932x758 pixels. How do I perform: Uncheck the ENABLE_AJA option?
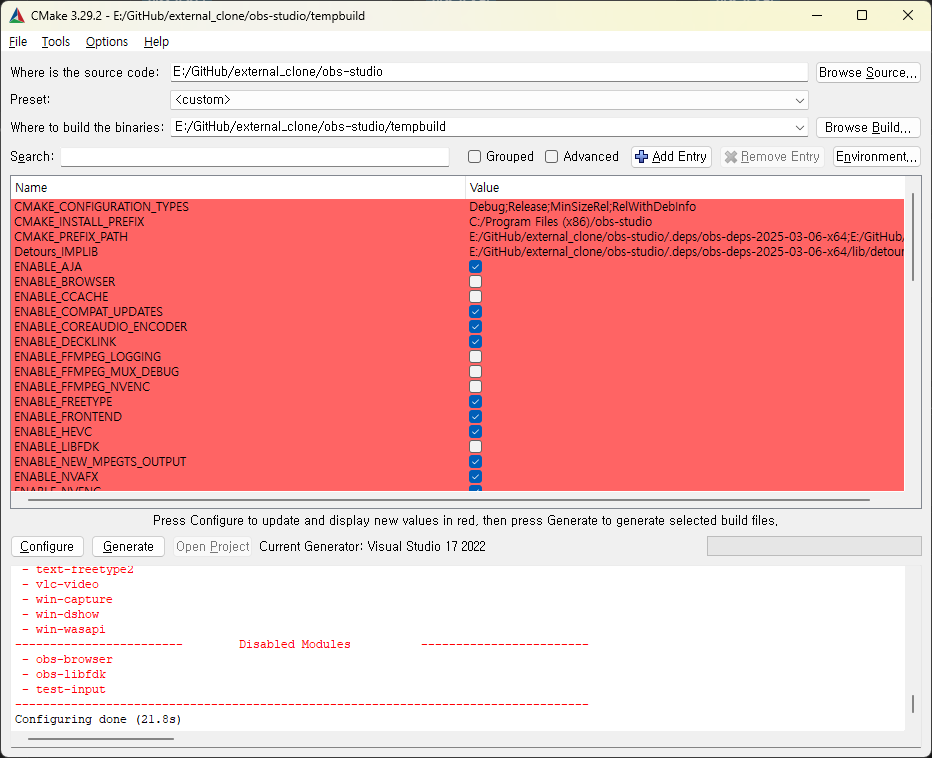pyautogui.click(x=476, y=267)
